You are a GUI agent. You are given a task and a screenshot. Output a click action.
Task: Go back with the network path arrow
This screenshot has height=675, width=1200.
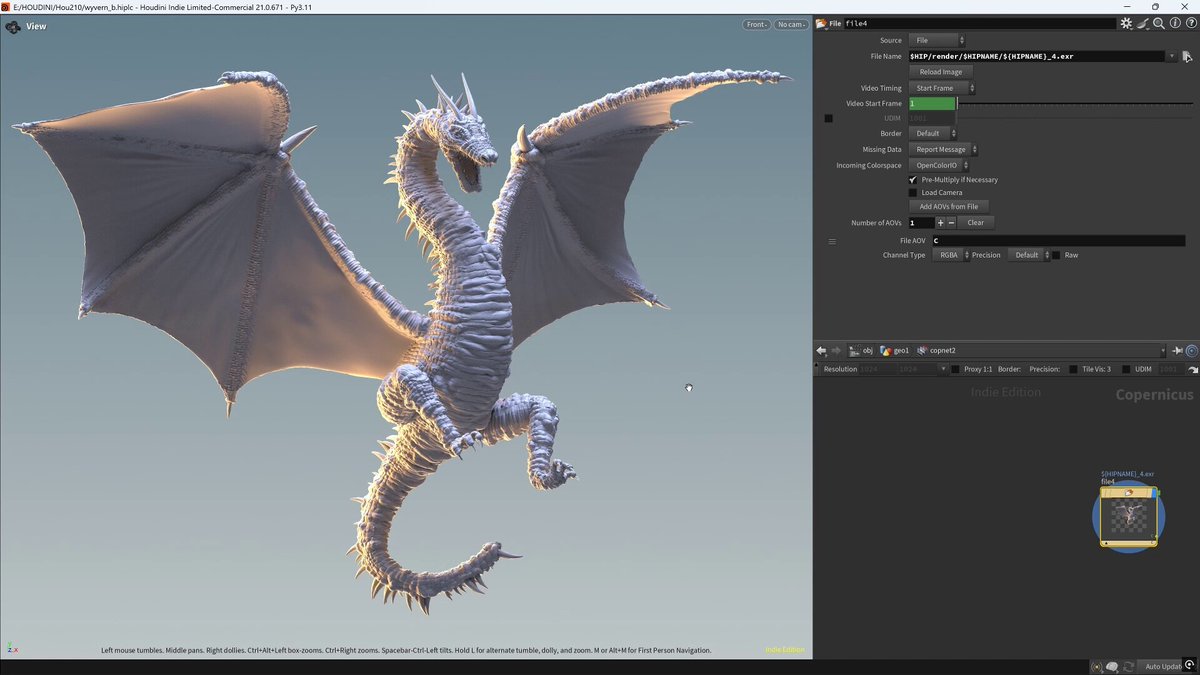(x=822, y=351)
